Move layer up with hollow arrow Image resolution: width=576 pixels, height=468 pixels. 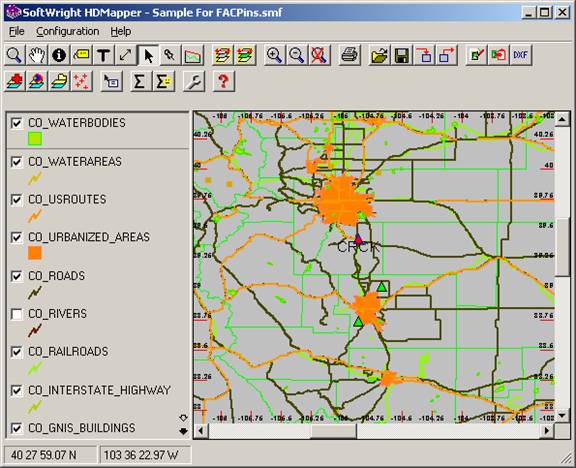coord(183,418)
